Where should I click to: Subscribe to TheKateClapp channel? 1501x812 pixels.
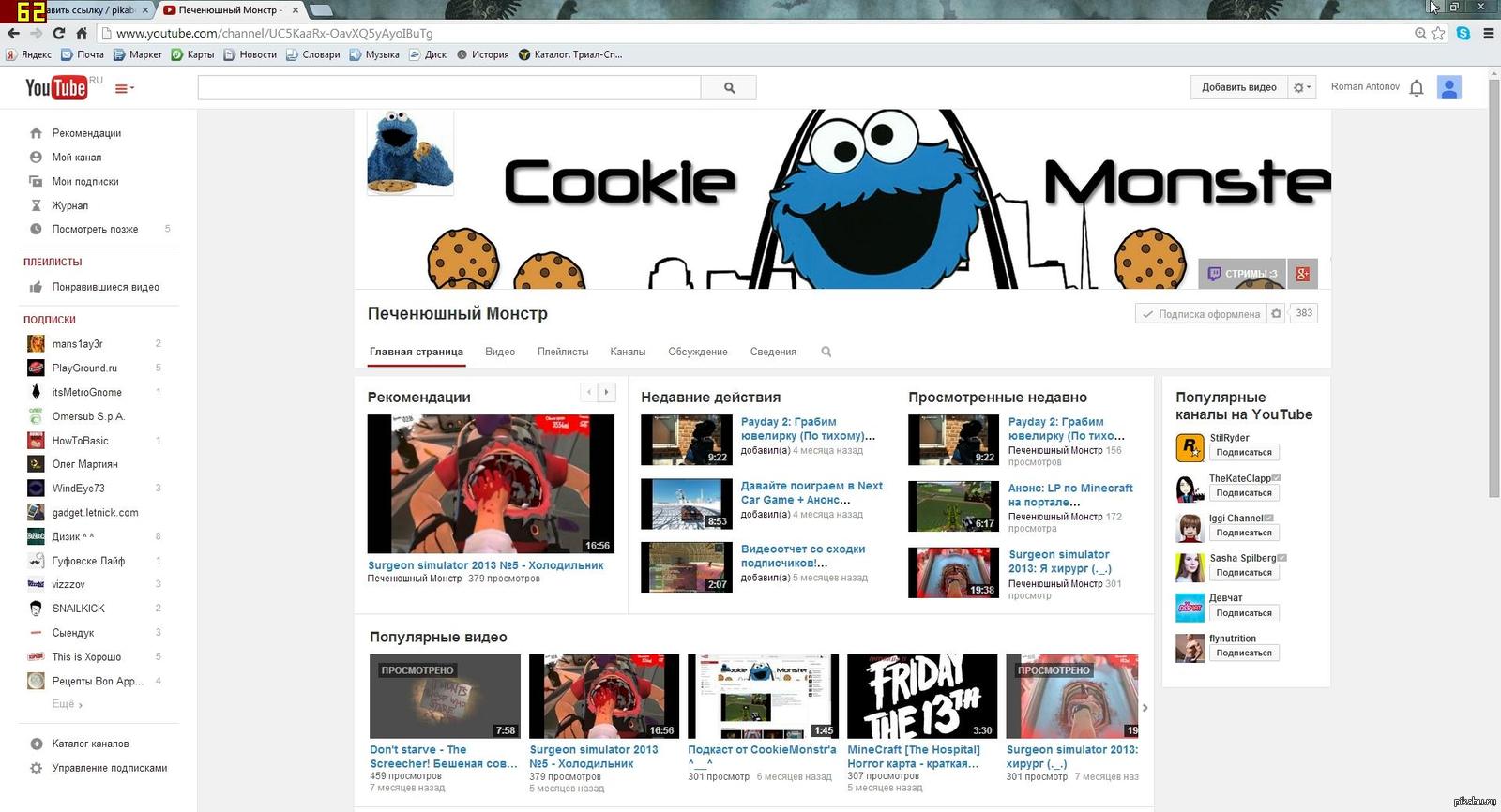pos(1244,492)
